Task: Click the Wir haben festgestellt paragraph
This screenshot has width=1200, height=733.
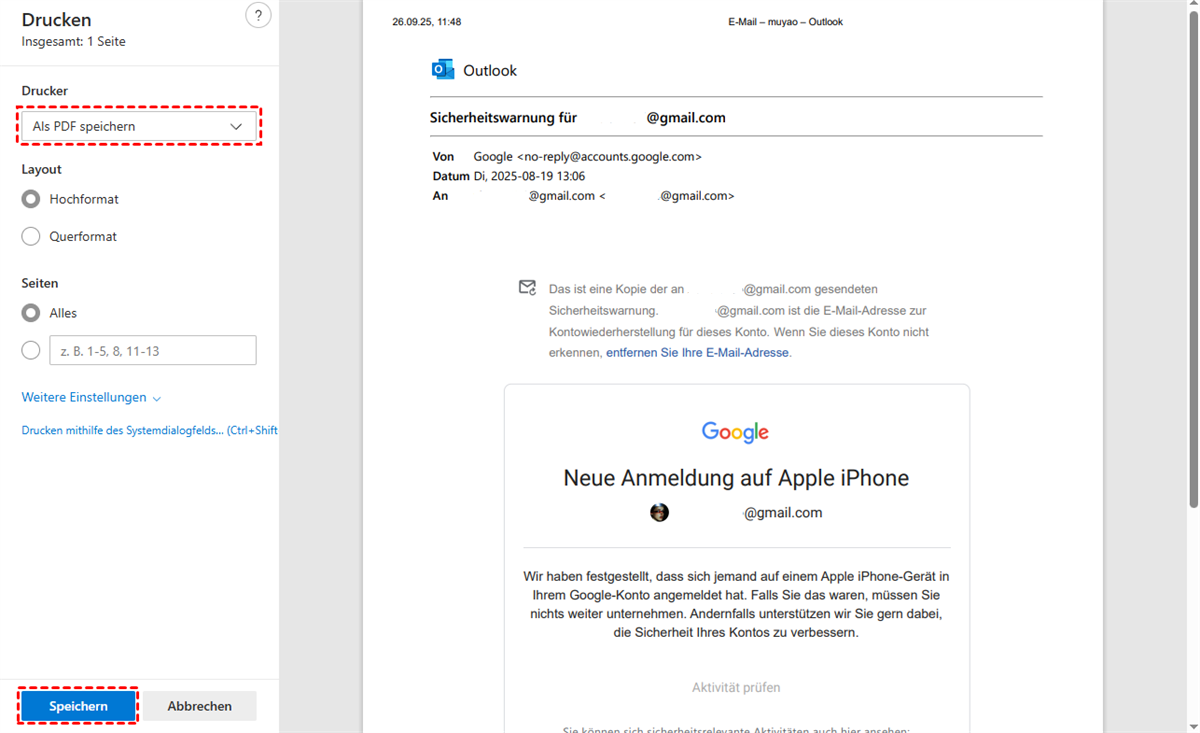Action: [736, 605]
